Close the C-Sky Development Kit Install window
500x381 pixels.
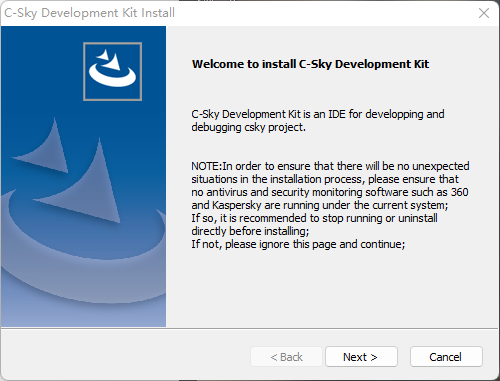484,13
